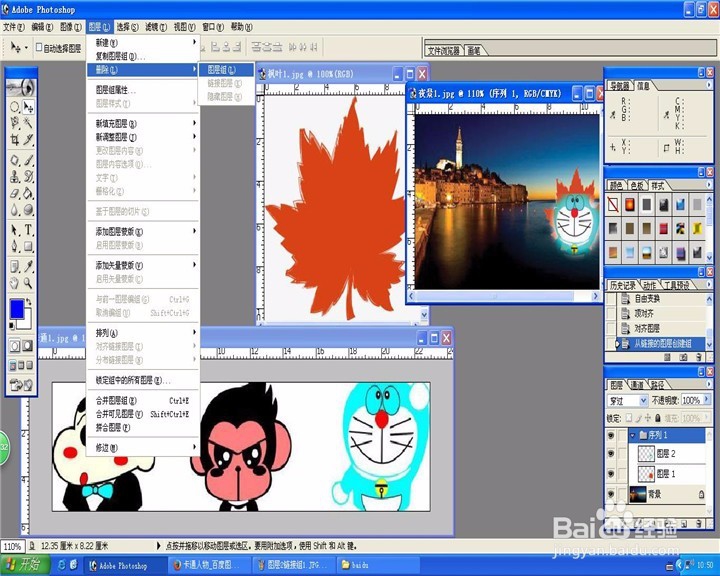Swap foreground and background colors
Image resolution: width=720 pixels, height=576 pixels.
[x=28, y=302]
